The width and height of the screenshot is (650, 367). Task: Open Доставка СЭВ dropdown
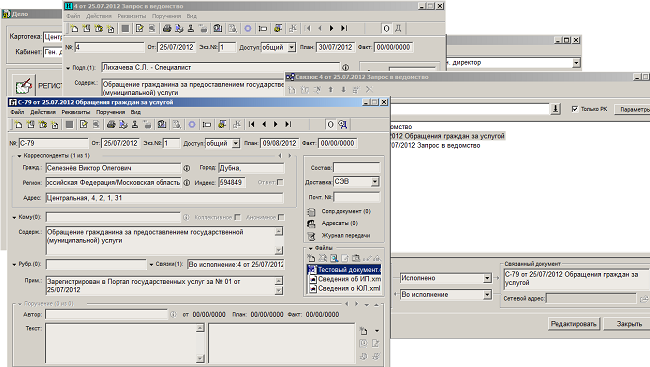point(375,182)
